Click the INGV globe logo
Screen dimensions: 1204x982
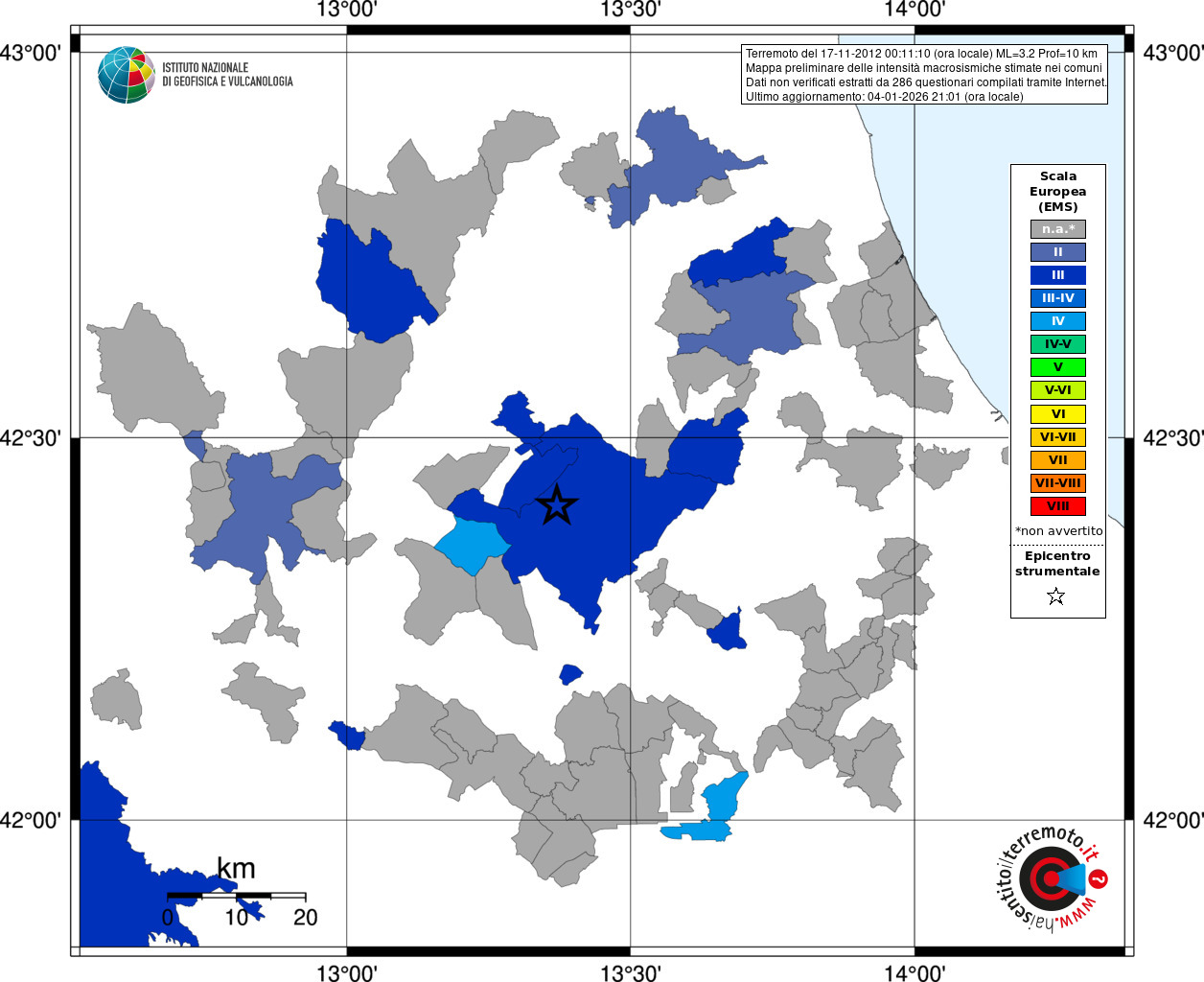click(x=127, y=75)
